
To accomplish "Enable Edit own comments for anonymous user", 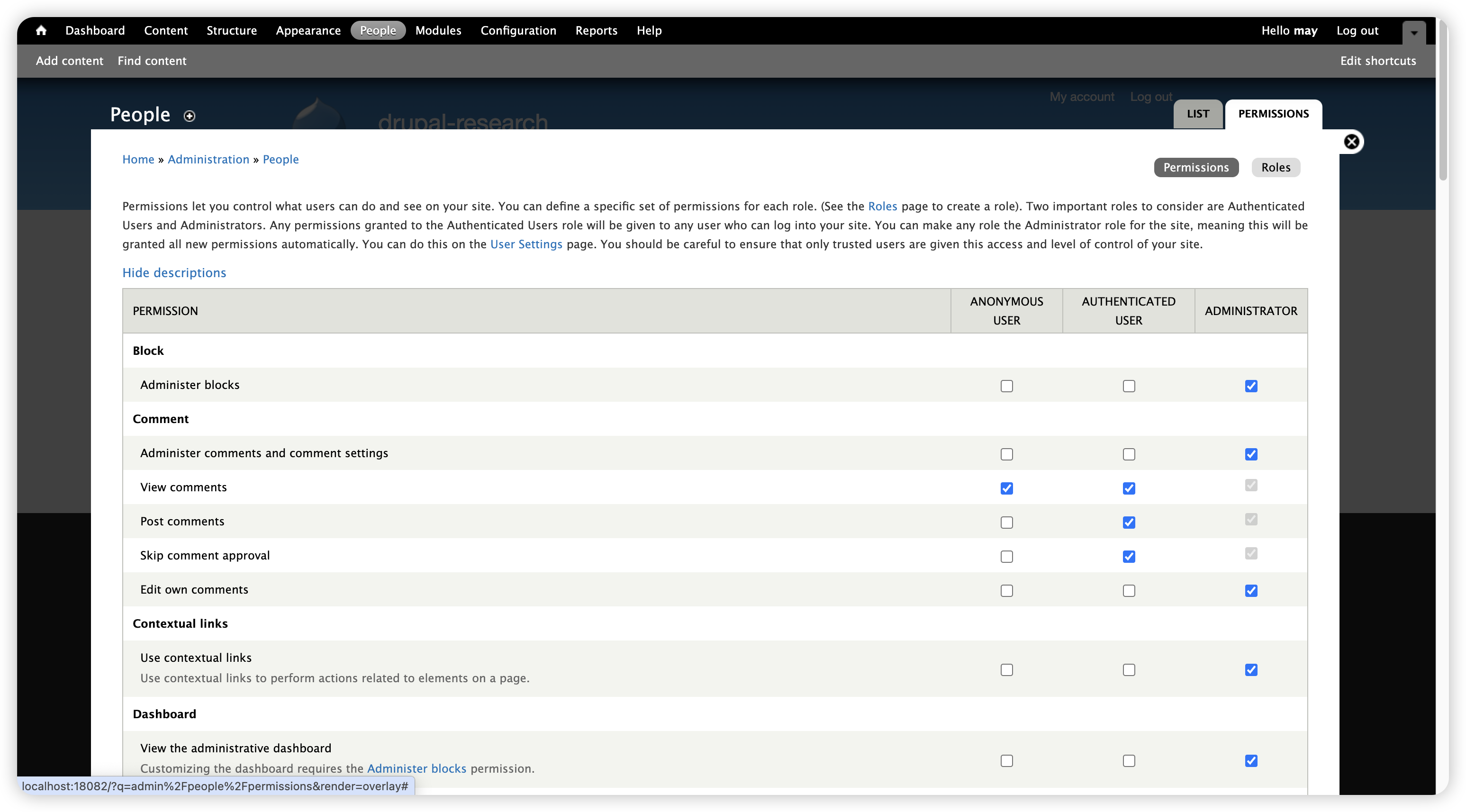I will 1006,591.
